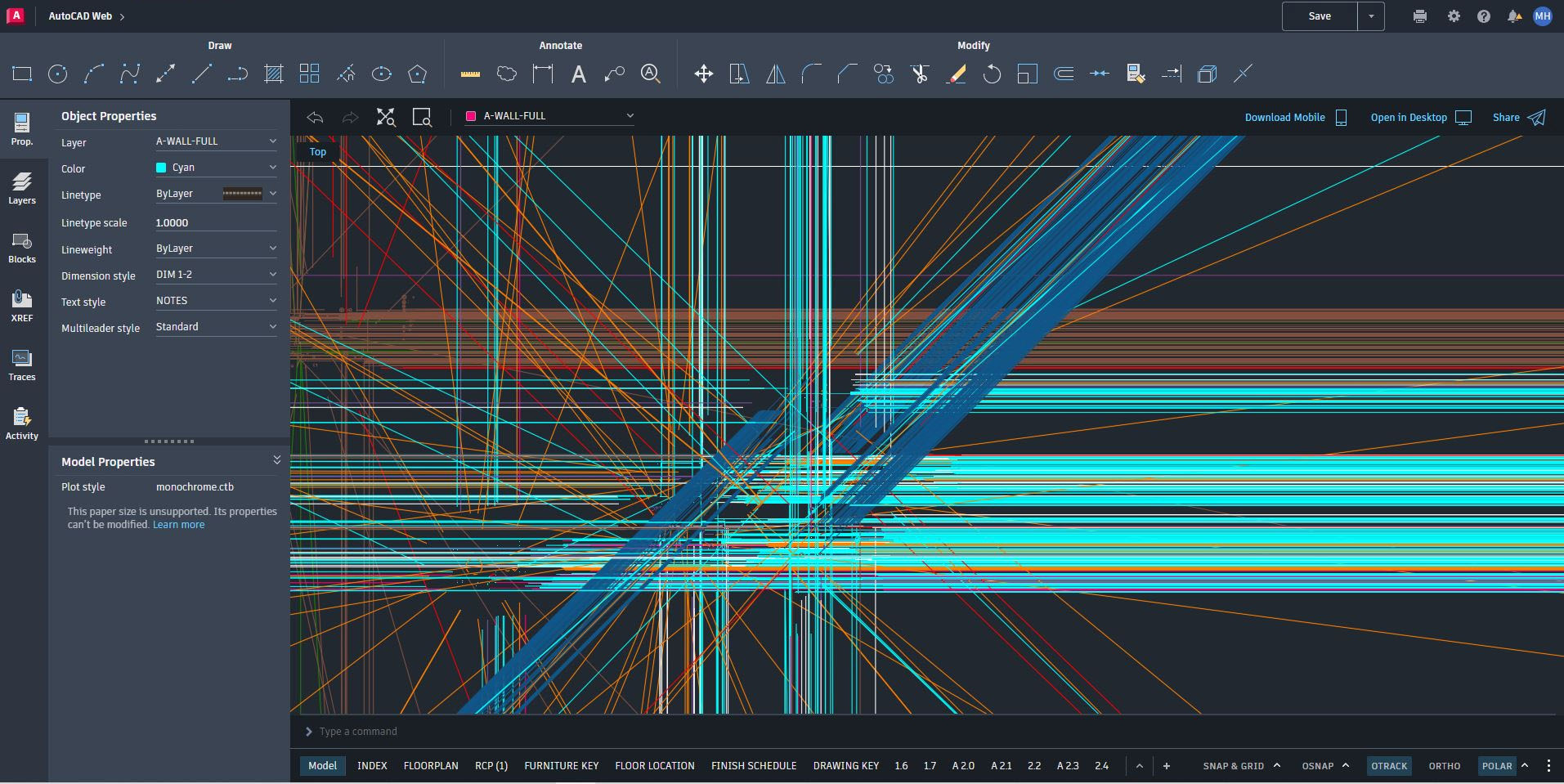Select the Text annotation tool

pos(578,74)
